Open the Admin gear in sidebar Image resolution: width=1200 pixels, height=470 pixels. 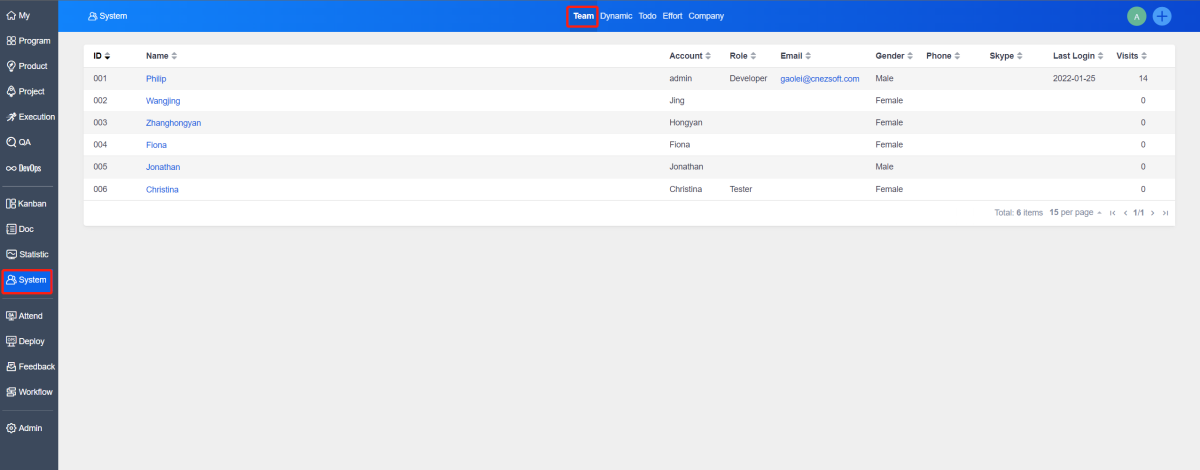[11, 428]
